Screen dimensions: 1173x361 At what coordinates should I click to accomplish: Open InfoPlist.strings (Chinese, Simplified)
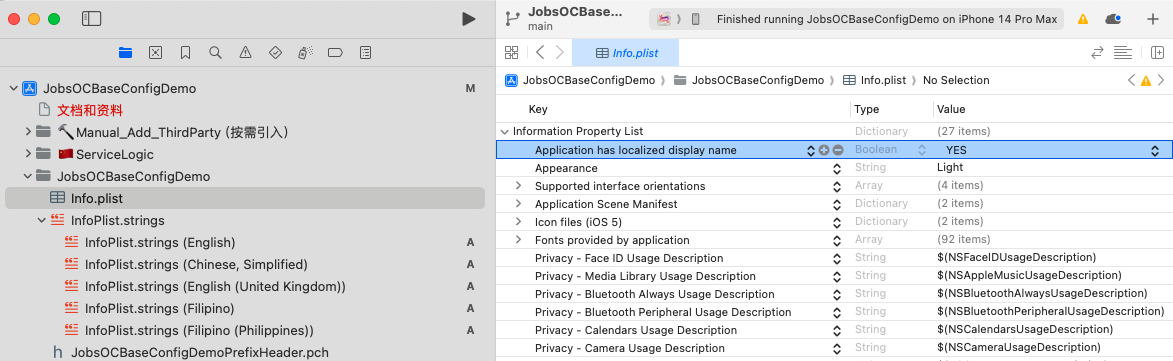coord(196,265)
